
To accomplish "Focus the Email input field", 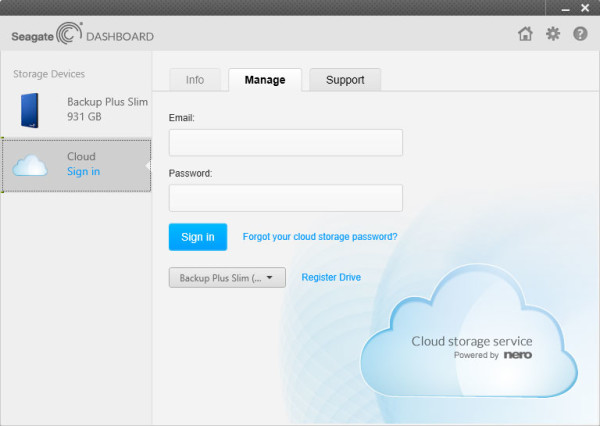I will pyautogui.click(x=286, y=142).
